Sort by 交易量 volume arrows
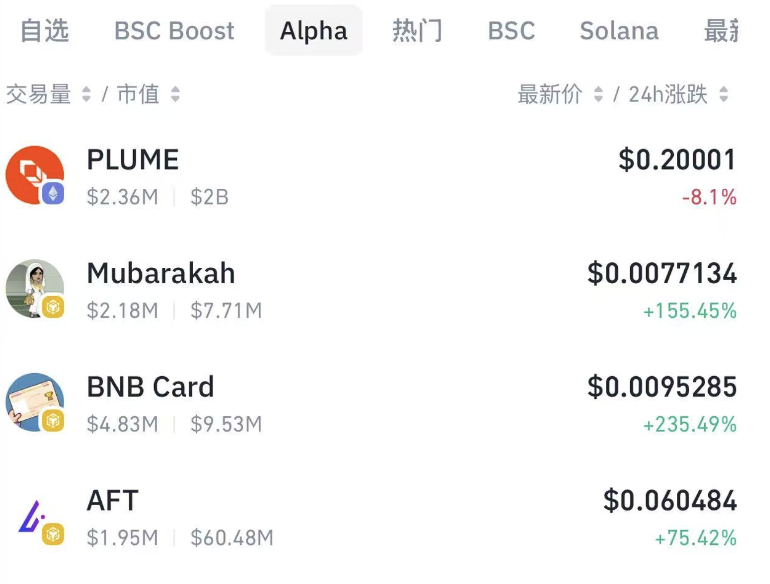770x584 pixels. (86, 94)
